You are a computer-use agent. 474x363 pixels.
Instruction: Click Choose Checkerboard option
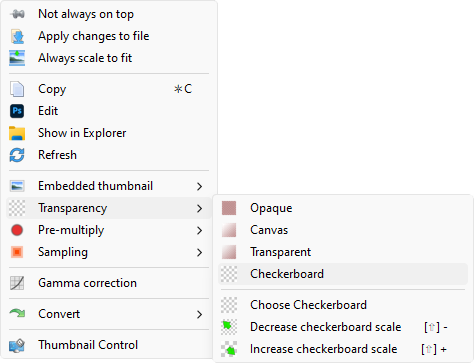pyautogui.click(x=343, y=305)
